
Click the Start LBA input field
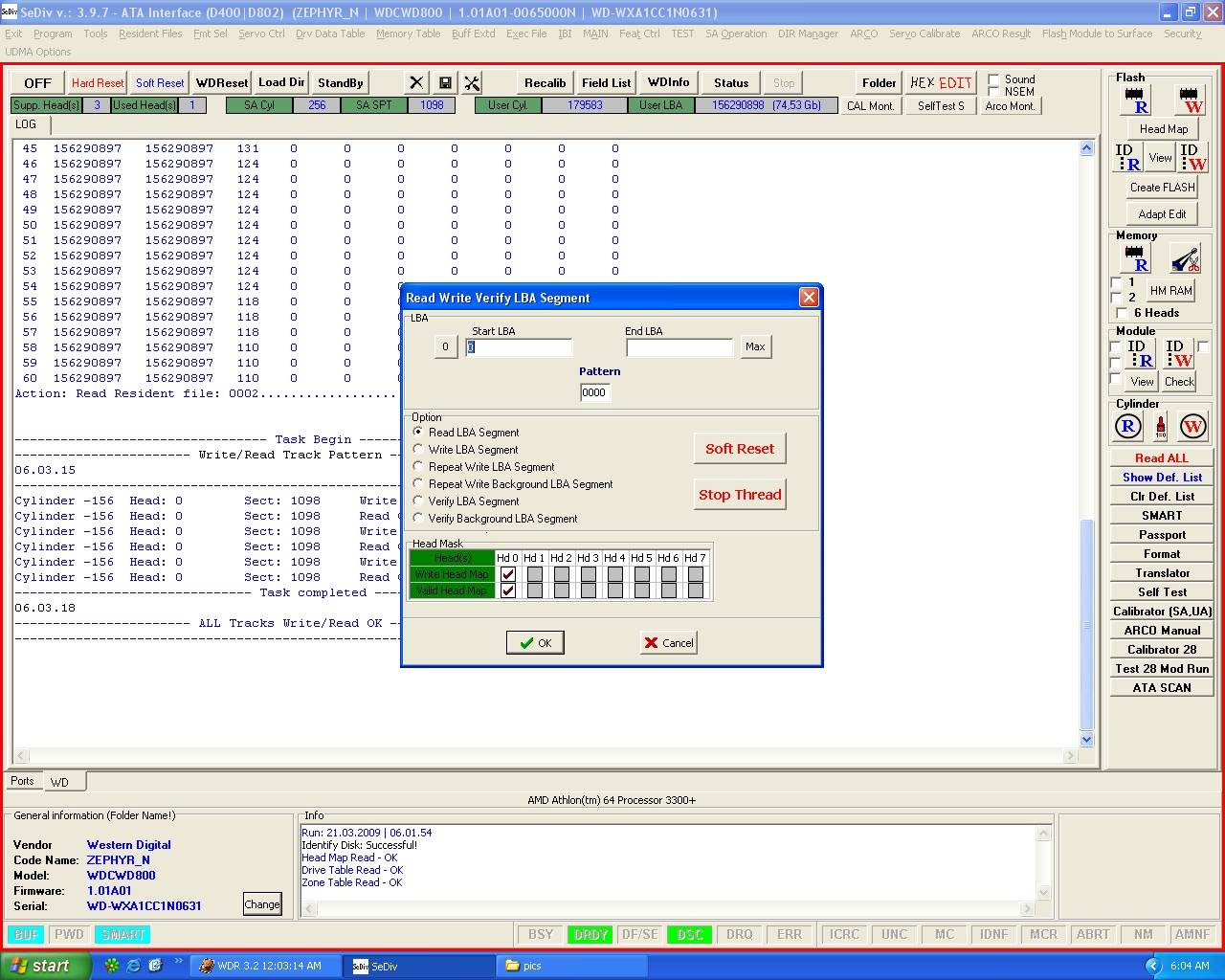(519, 347)
